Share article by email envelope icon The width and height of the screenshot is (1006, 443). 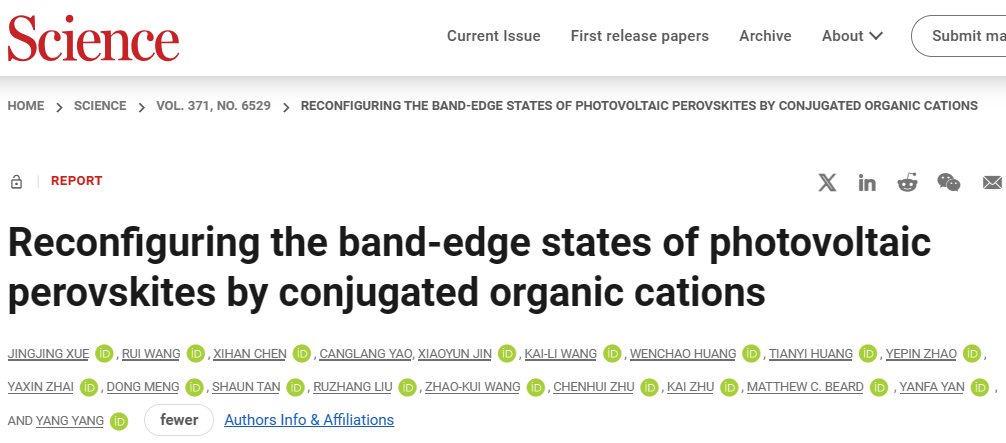pos(992,182)
